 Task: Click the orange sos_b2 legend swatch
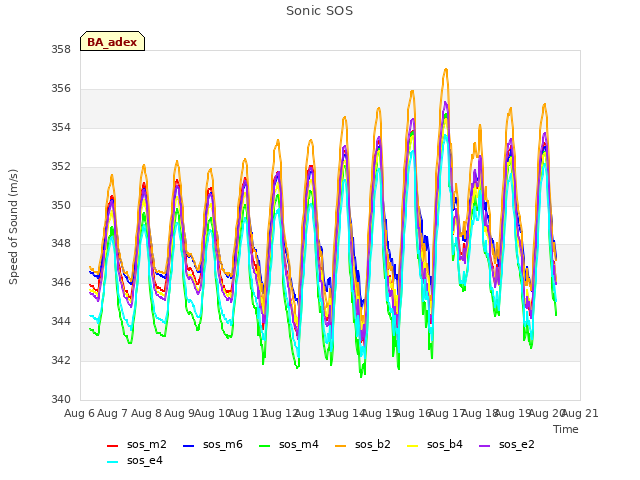coord(340,446)
